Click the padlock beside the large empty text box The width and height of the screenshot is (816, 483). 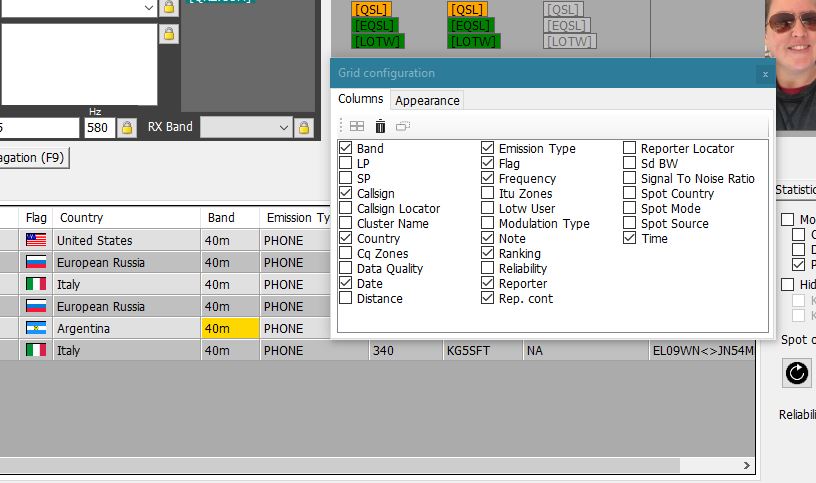pyautogui.click(x=169, y=34)
